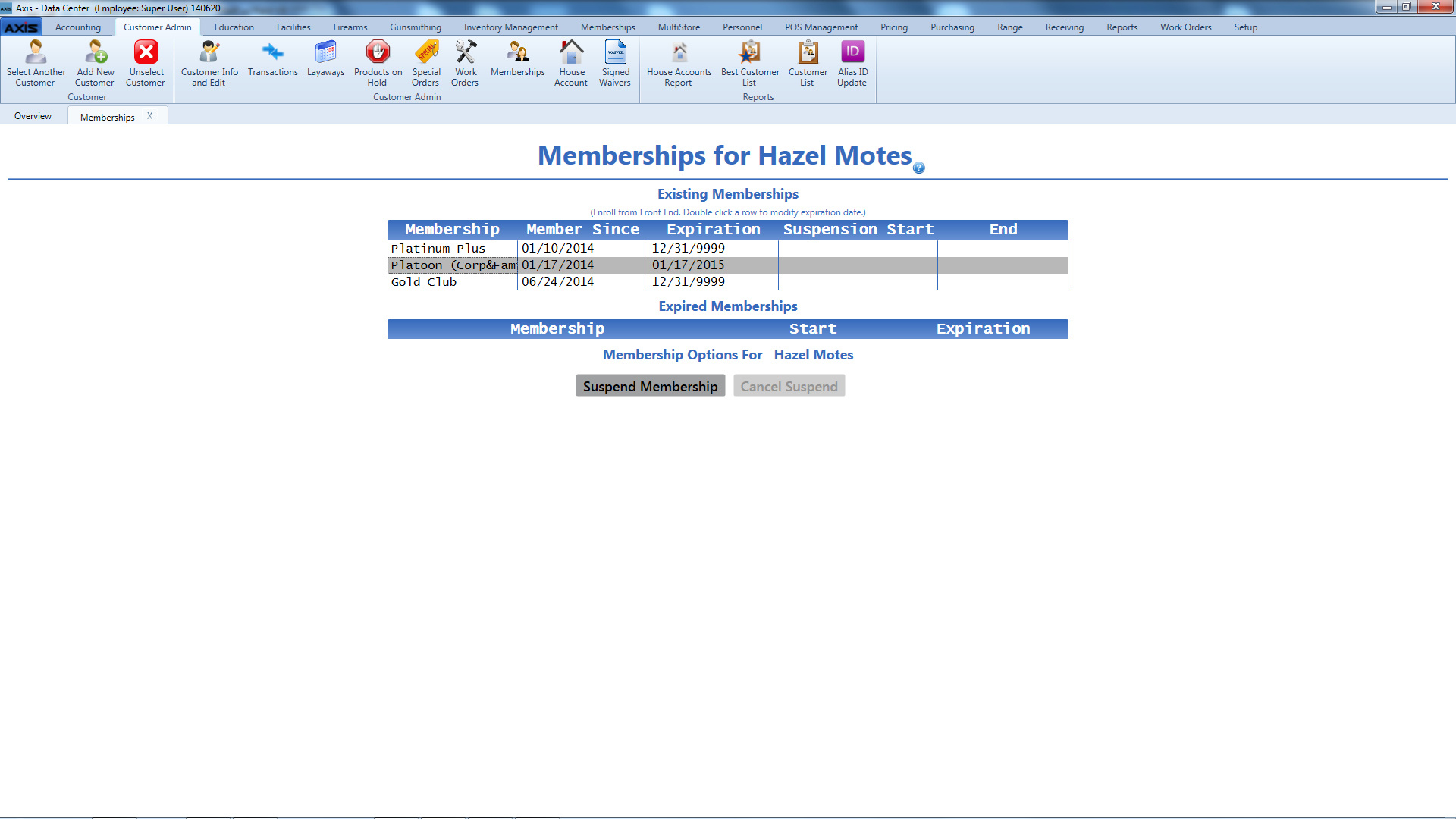Open the Inventory Management ribbon tab
The height and width of the screenshot is (819, 1456).
coord(510,27)
